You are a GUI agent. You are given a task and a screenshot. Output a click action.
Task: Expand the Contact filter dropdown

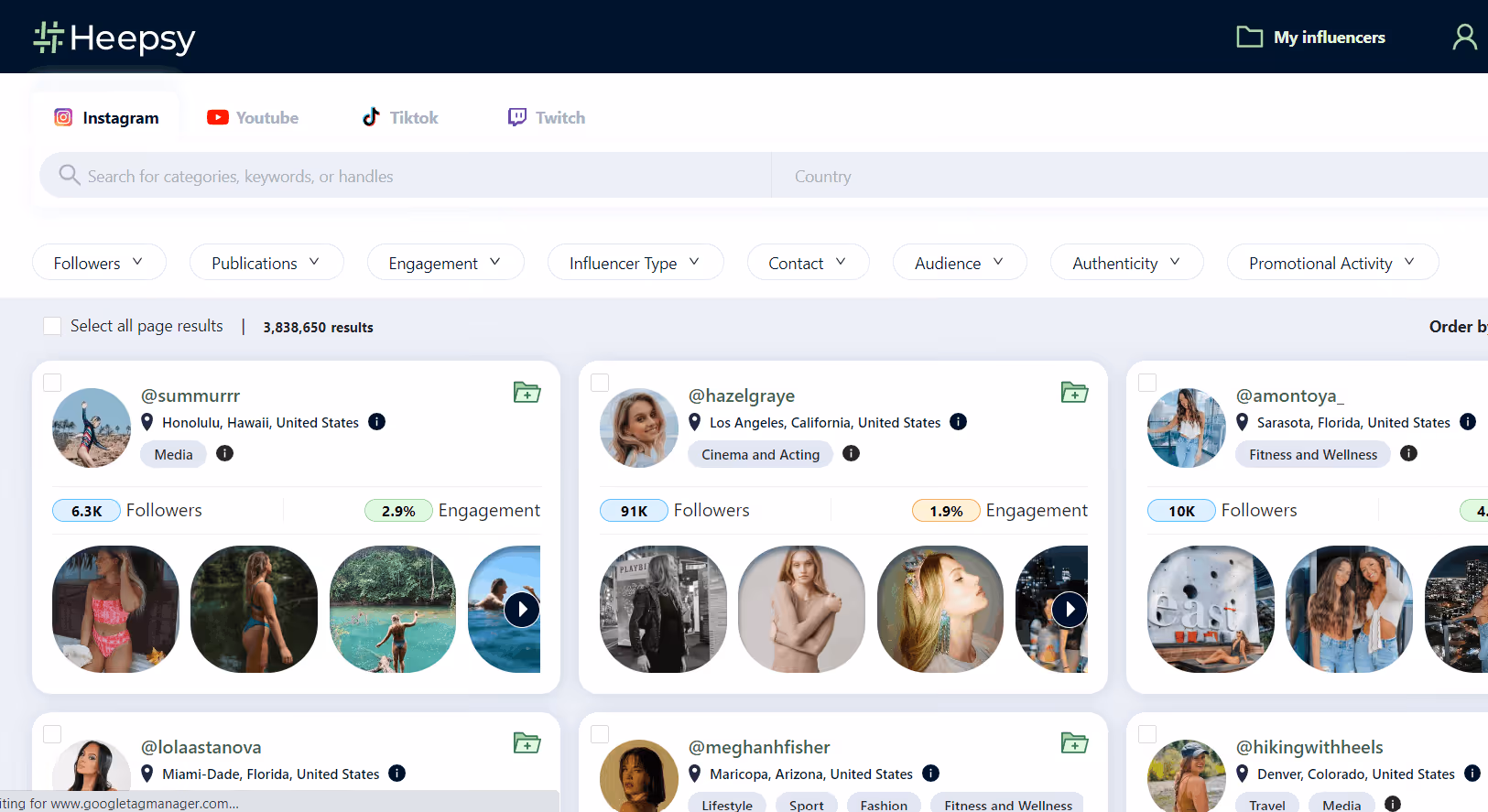pos(808,263)
